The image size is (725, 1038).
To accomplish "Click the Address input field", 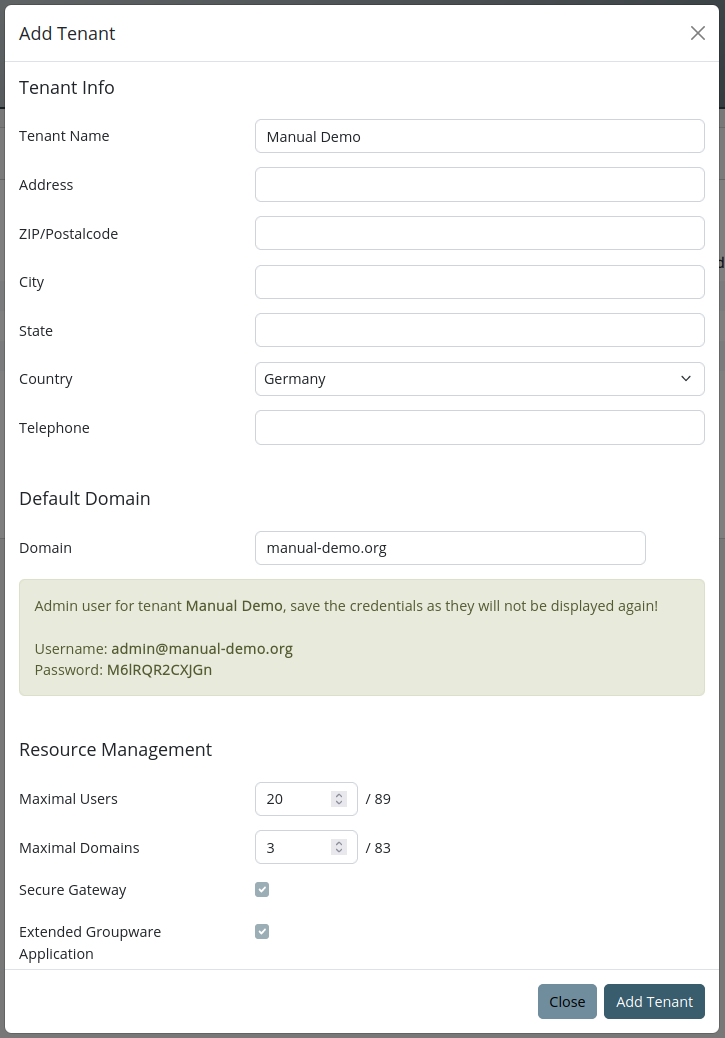I will pos(479,184).
